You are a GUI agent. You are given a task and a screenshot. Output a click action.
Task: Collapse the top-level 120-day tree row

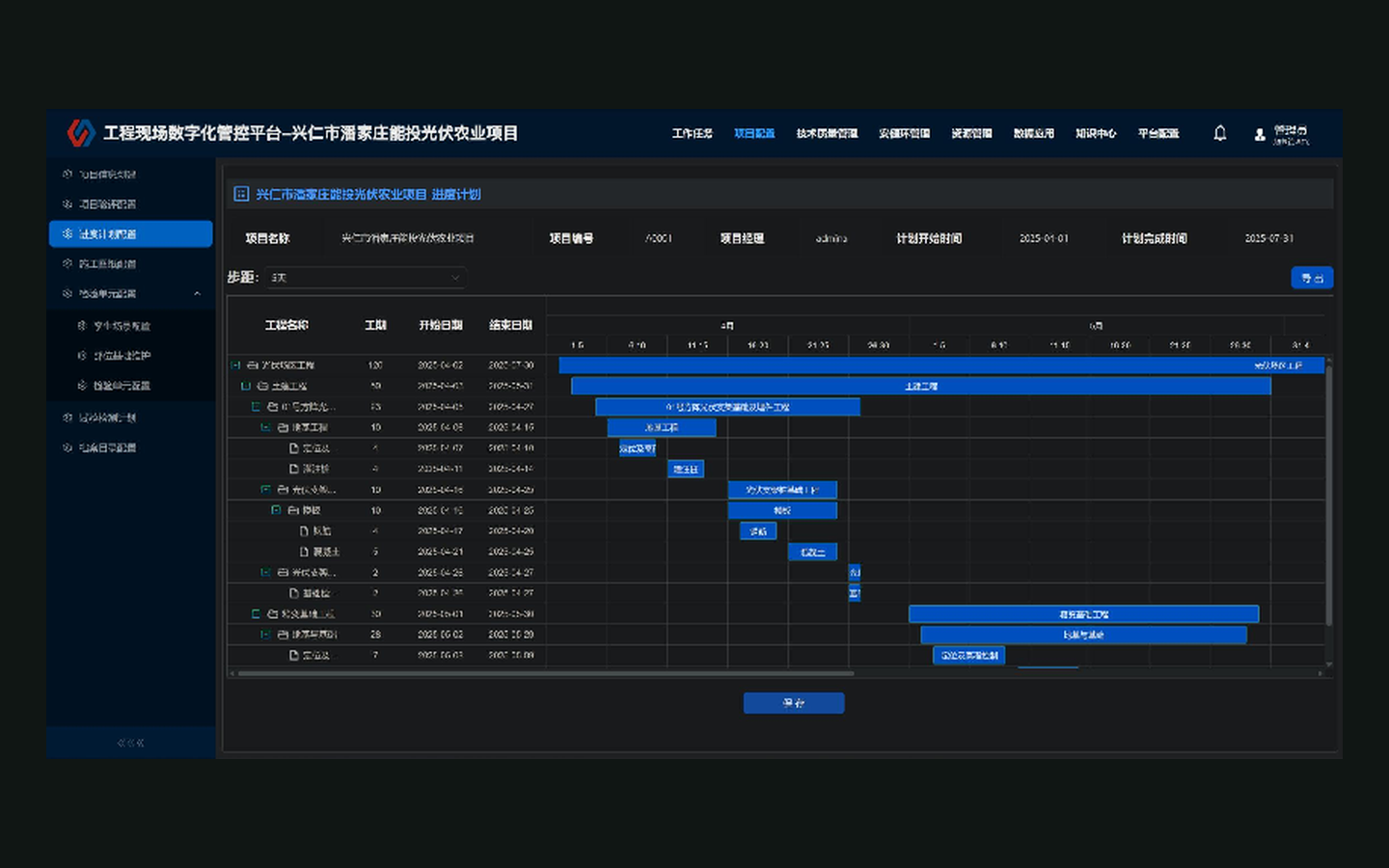[x=235, y=366]
